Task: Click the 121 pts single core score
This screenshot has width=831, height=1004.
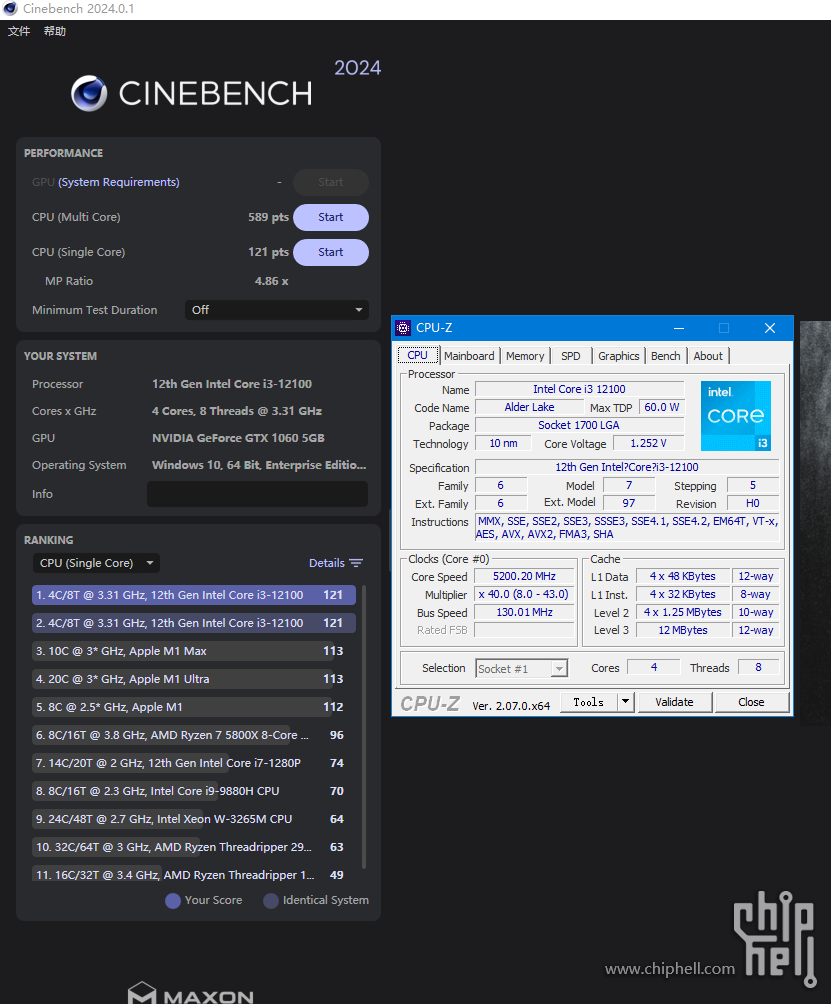Action: tap(268, 252)
